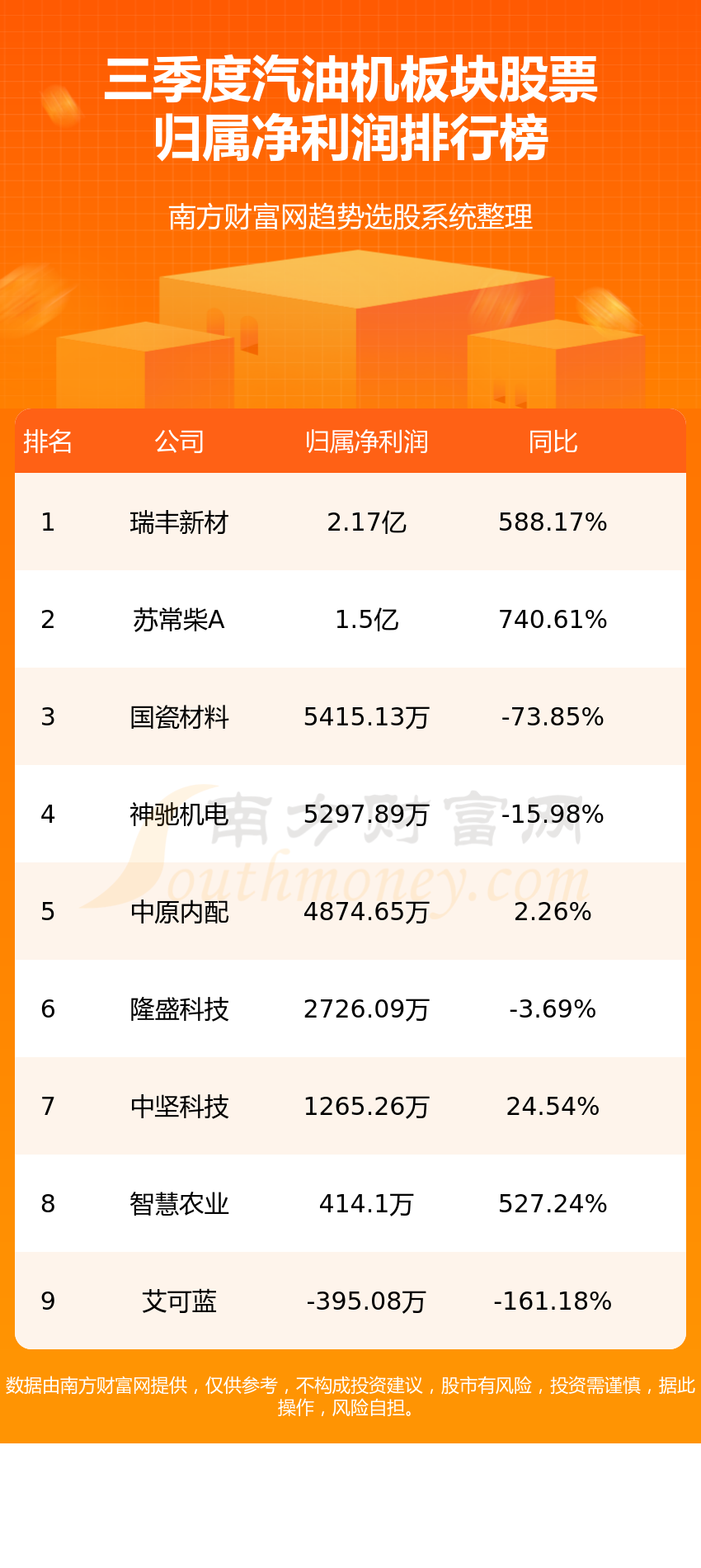Image resolution: width=701 pixels, height=1568 pixels.
Task: Click 神驰机电 company cell
Action: click(x=179, y=815)
